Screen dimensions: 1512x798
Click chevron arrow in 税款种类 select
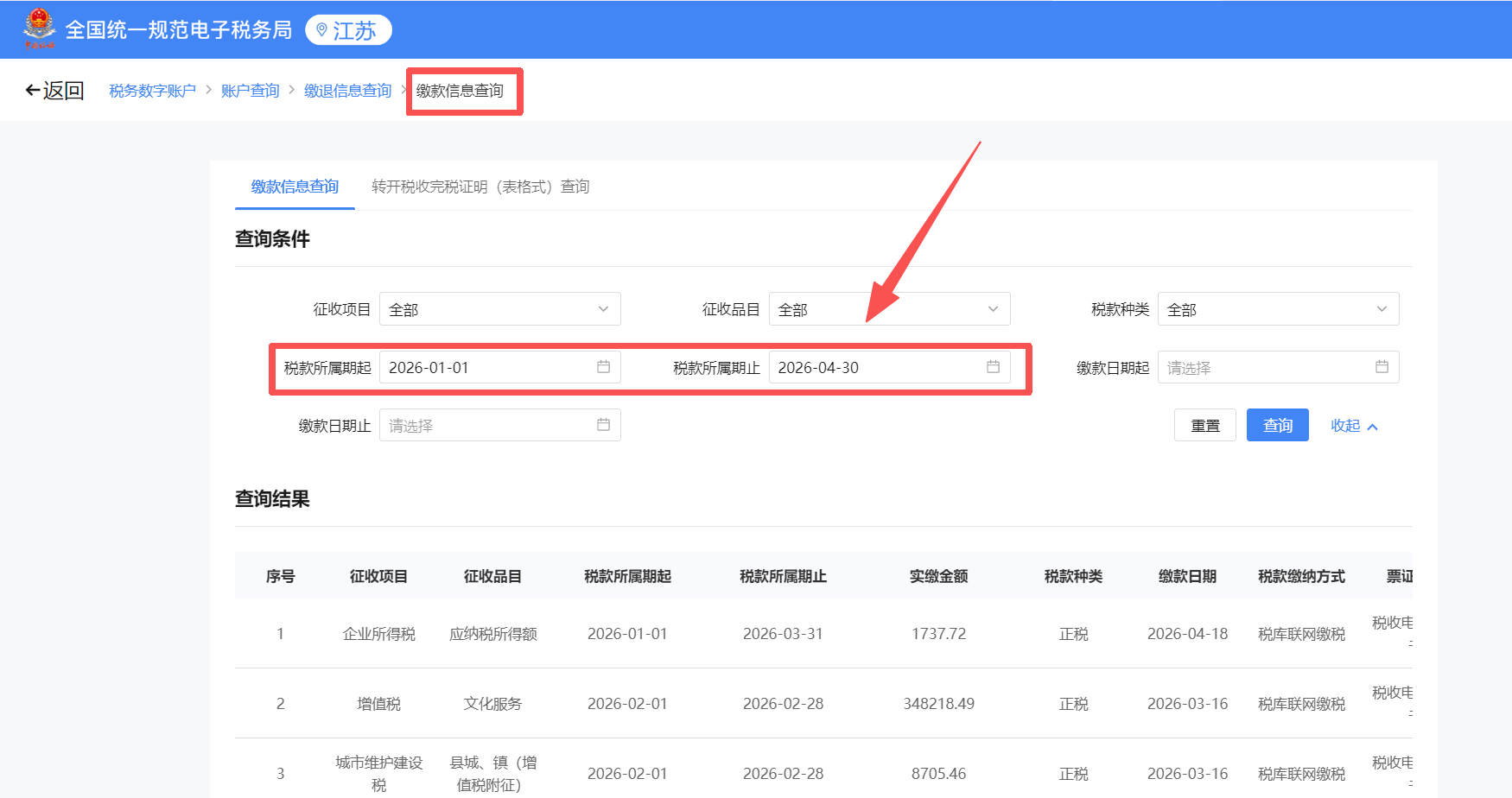[x=1382, y=309]
